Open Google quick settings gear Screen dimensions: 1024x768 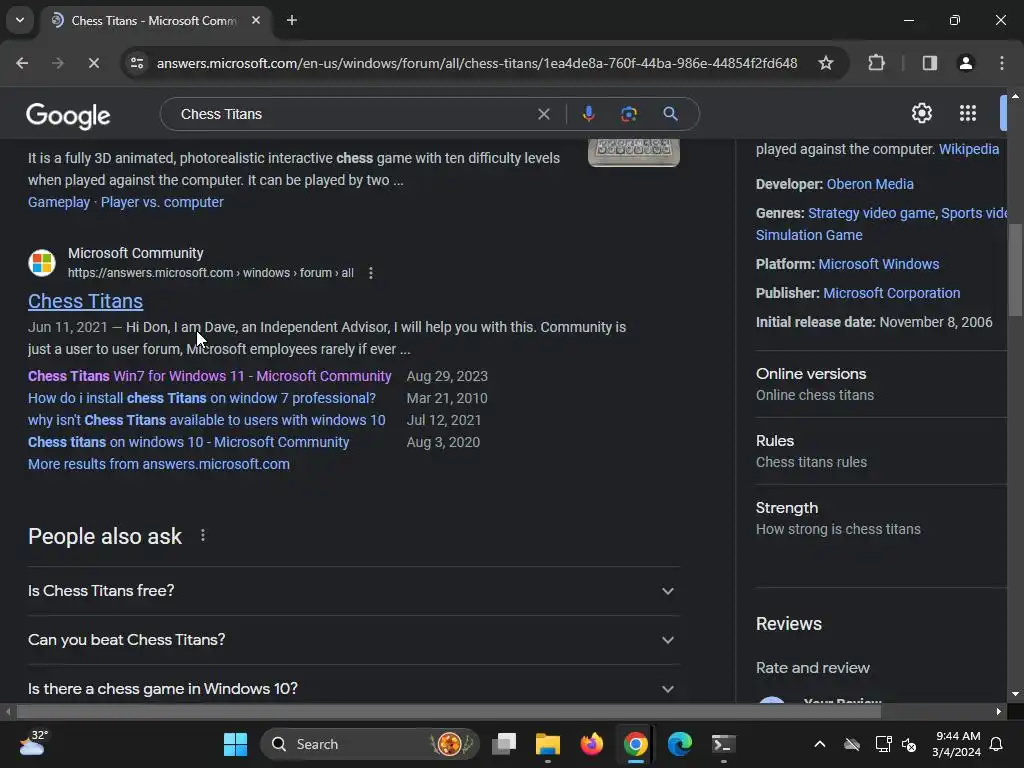pyautogui.click(x=921, y=114)
